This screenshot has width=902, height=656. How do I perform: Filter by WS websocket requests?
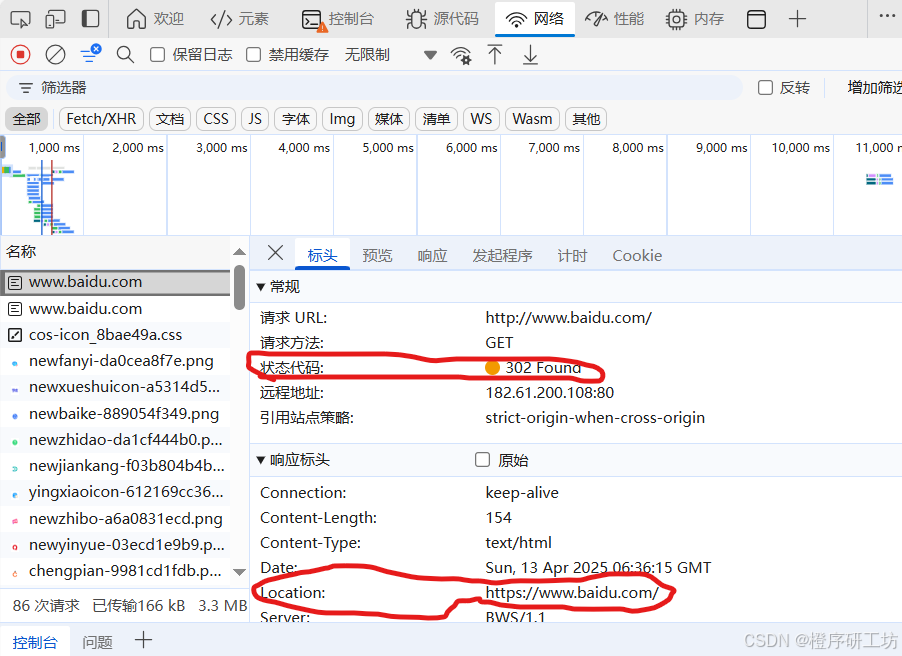tap(481, 119)
